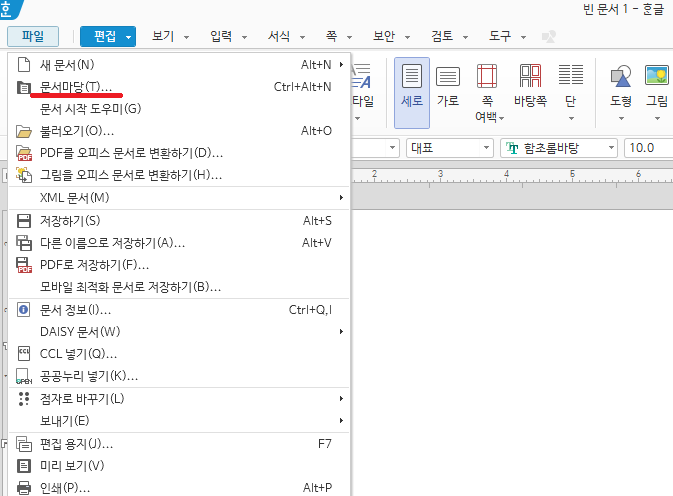This screenshot has height=496, width=673.
Task: Click the CCL 넣기 icon
Action: 24,354
